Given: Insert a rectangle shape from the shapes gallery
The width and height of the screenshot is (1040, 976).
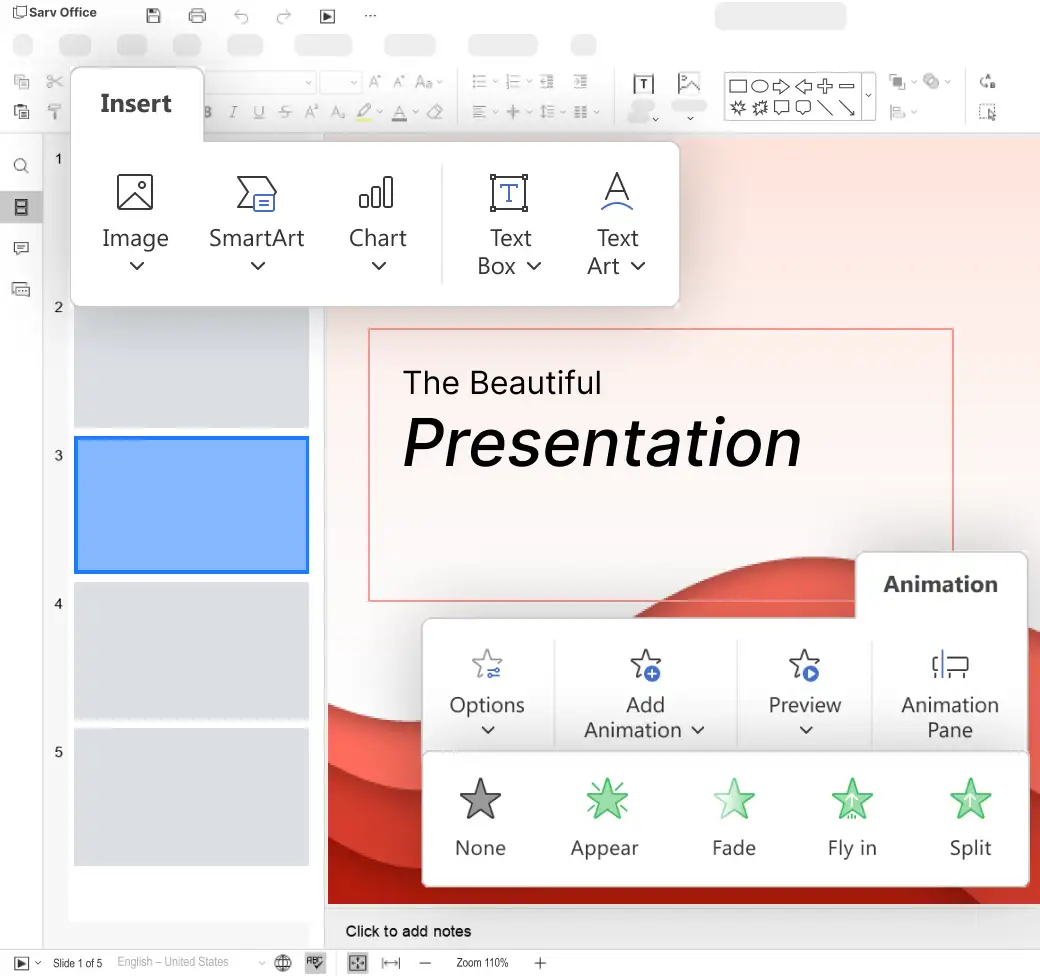Looking at the screenshot, I should pyautogui.click(x=739, y=83).
